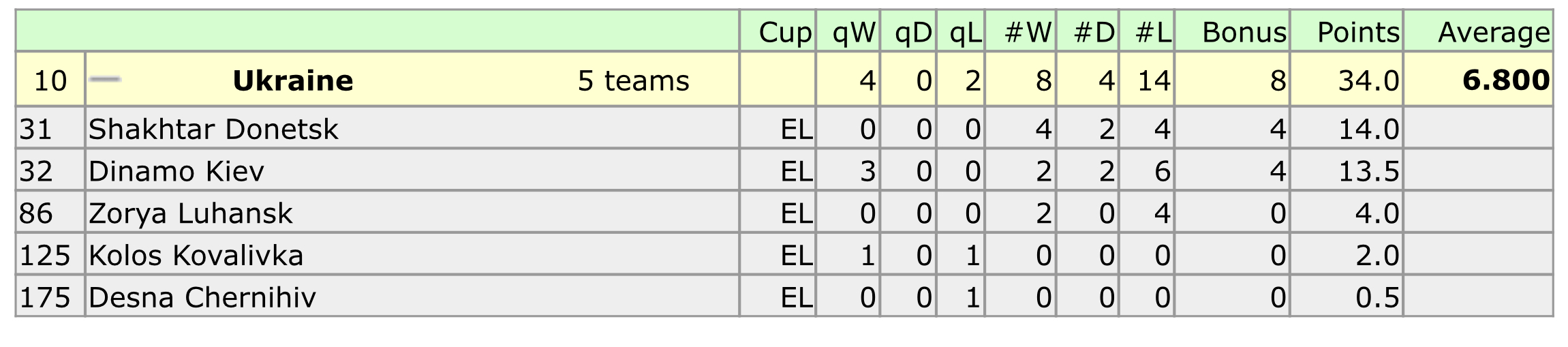1568x347 pixels.
Task: Click the #L column header
Action: (1153, 32)
